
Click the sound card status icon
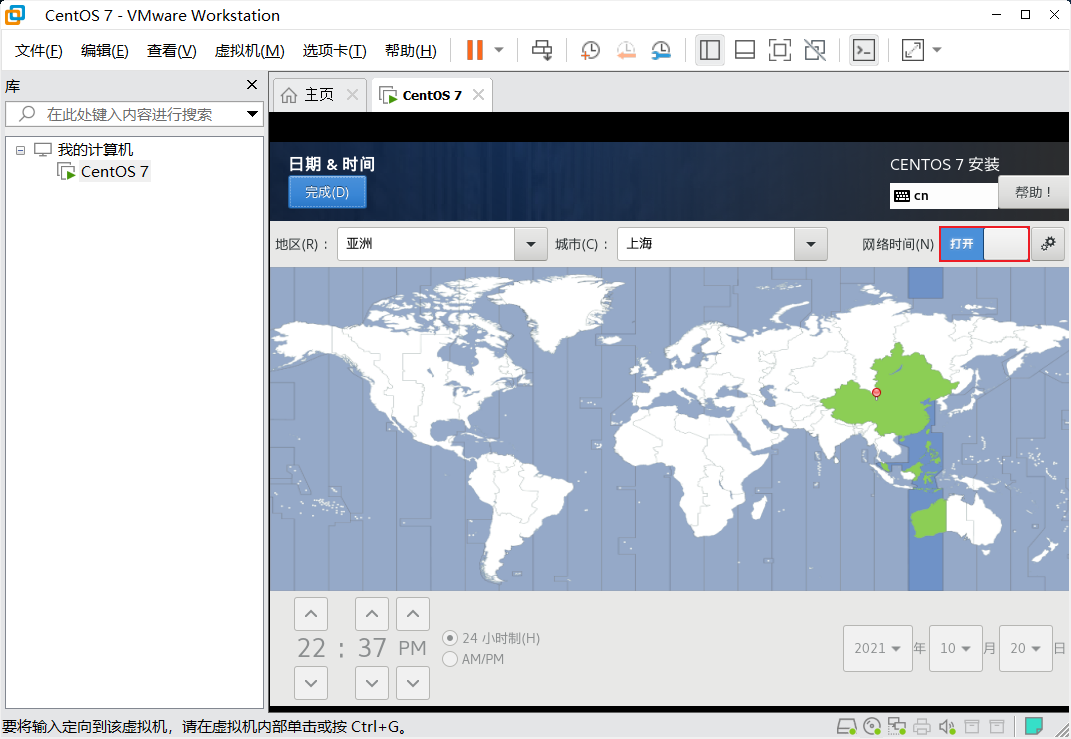[947, 726]
